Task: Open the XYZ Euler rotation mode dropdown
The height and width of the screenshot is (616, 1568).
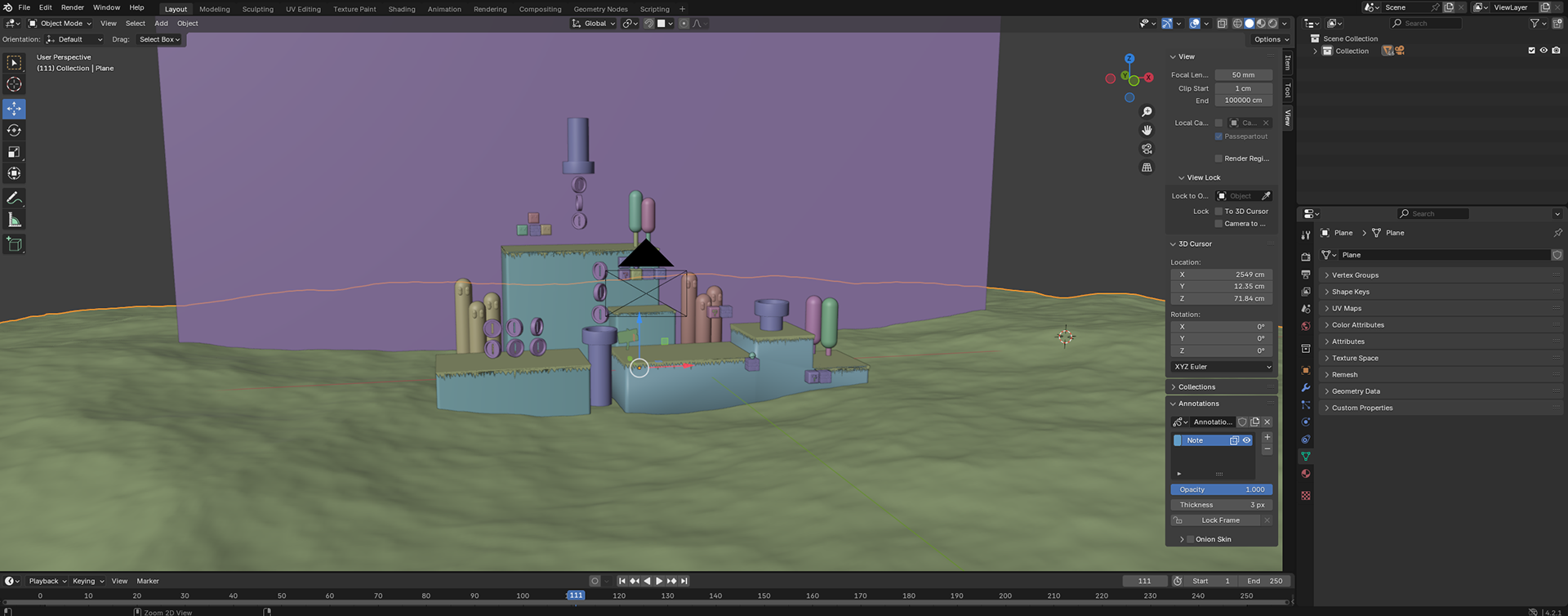Action: (x=1222, y=367)
